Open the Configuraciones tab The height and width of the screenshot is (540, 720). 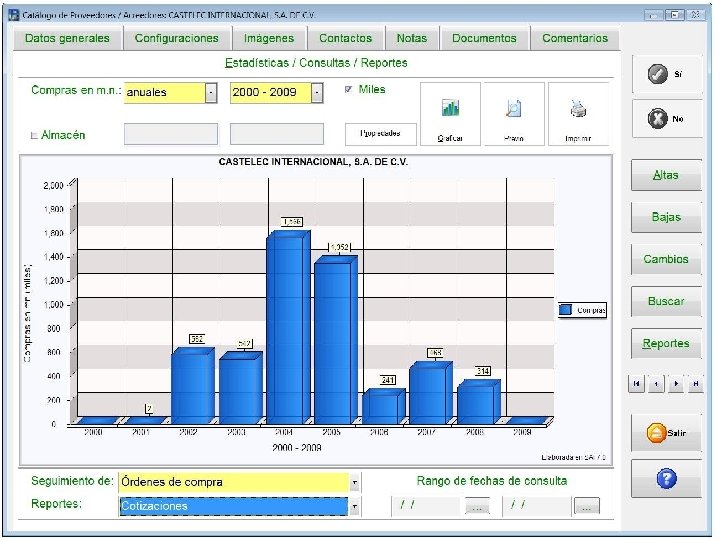[x=177, y=38]
